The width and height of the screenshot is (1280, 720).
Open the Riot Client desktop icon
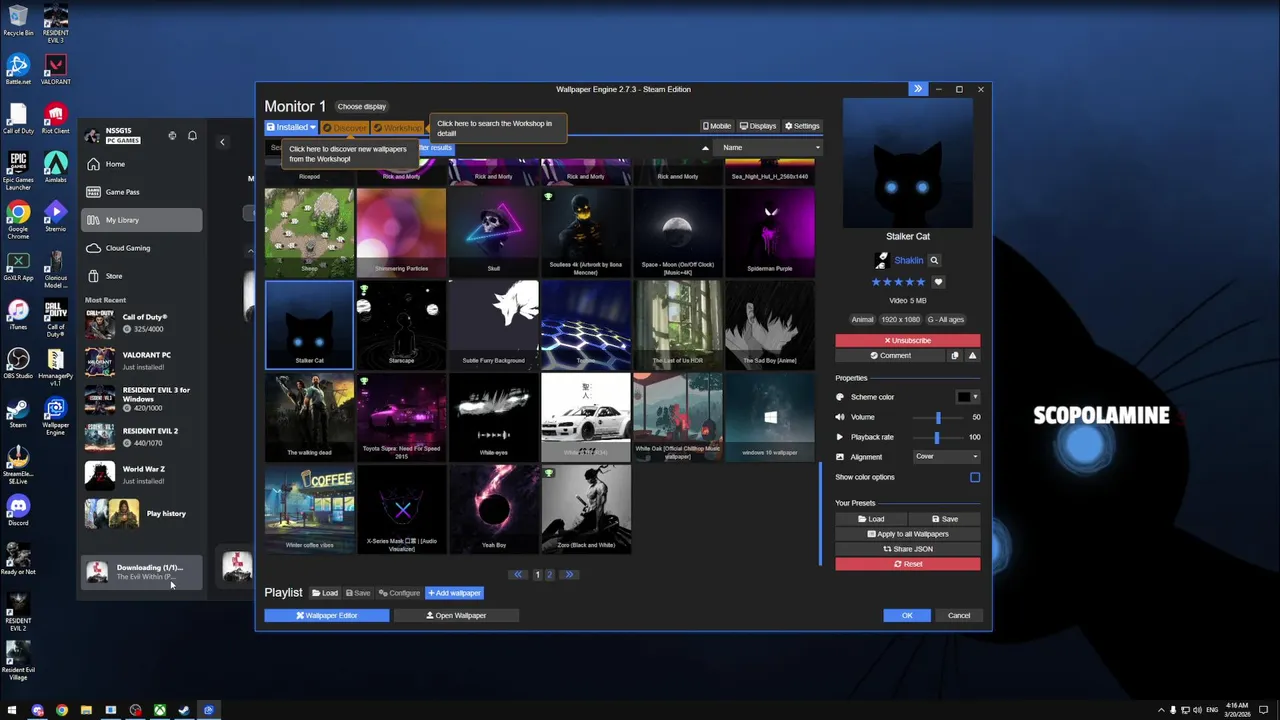point(56,118)
